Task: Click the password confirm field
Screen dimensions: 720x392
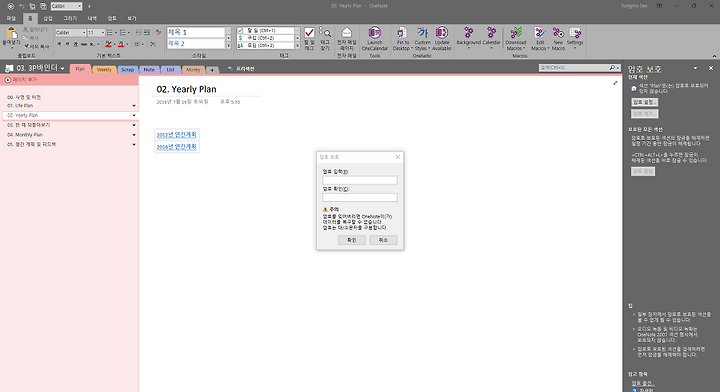Action: (360, 197)
